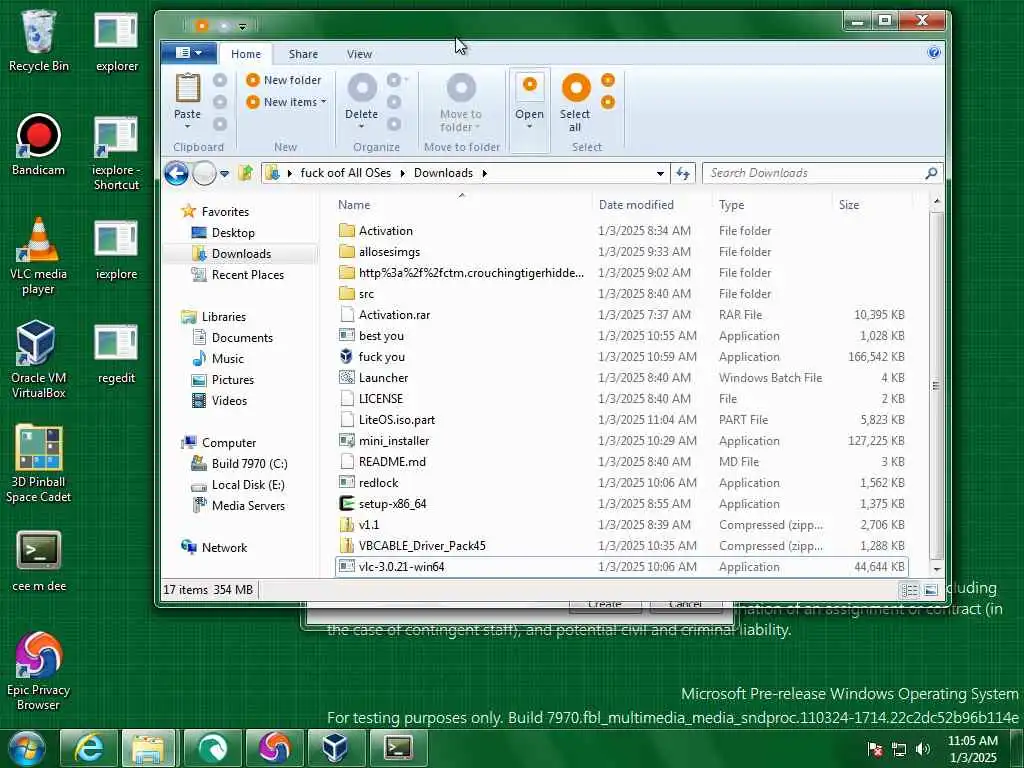This screenshot has width=1024, height=768.
Task: Click fuck oof All OSes breadcrumb
Action: pos(345,173)
